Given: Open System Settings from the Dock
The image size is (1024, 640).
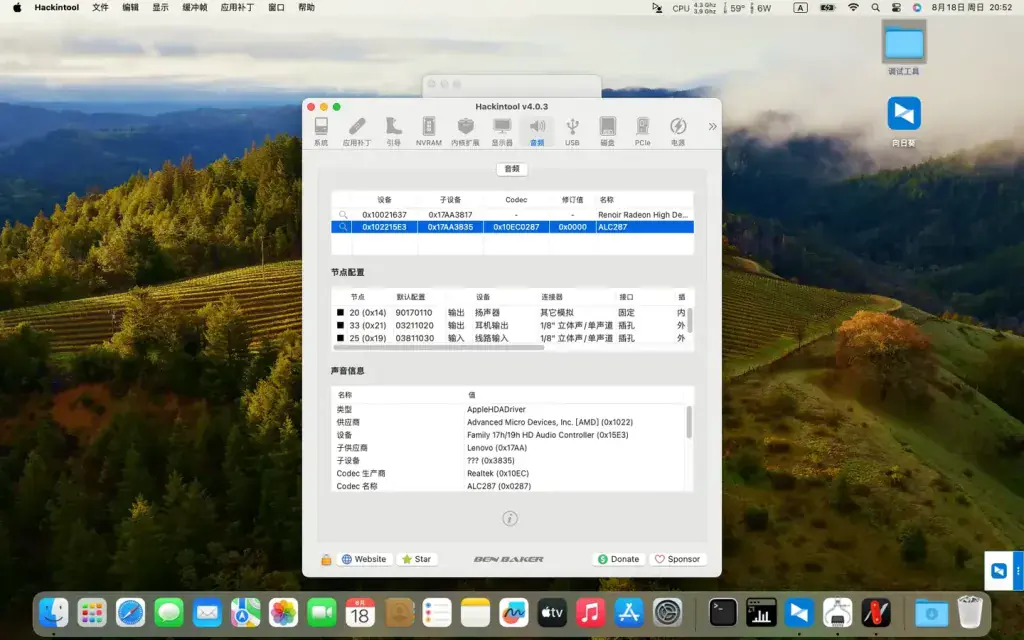Looking at the screenshot, I should 667,613.
